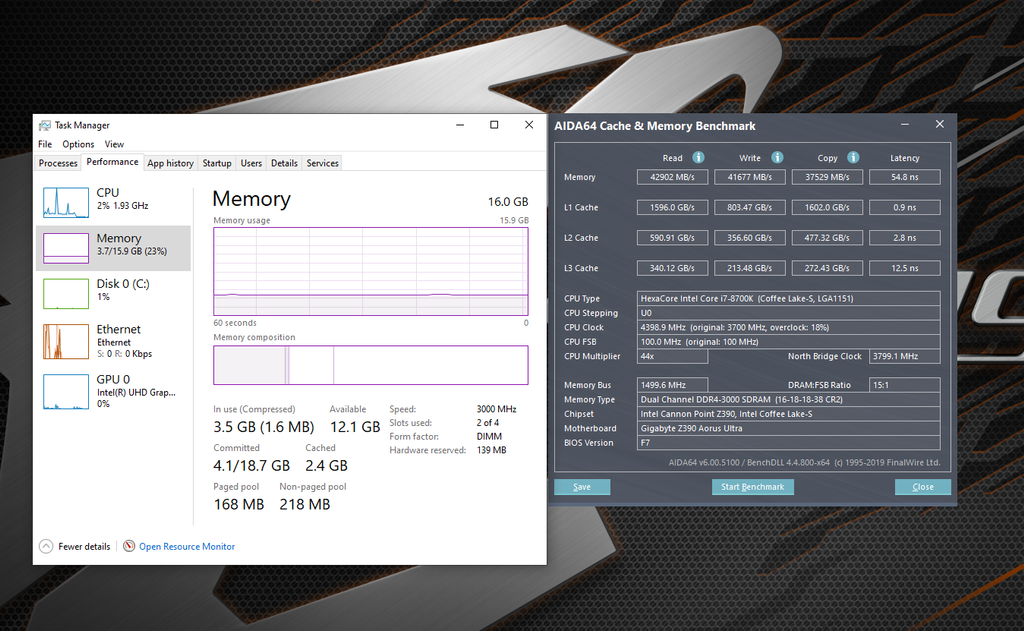Switch to the Performance tab
This screenshot has height=631, width=1024.
click(x=112, y=162)
